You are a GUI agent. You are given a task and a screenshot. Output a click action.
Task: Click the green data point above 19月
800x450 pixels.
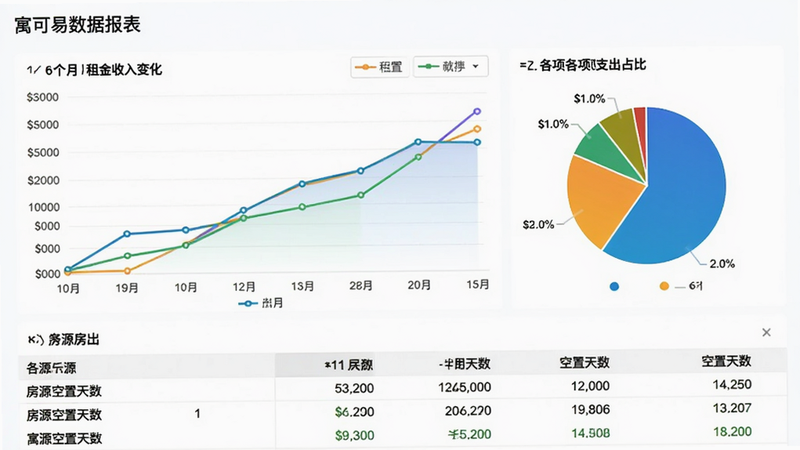pos(127,256)
